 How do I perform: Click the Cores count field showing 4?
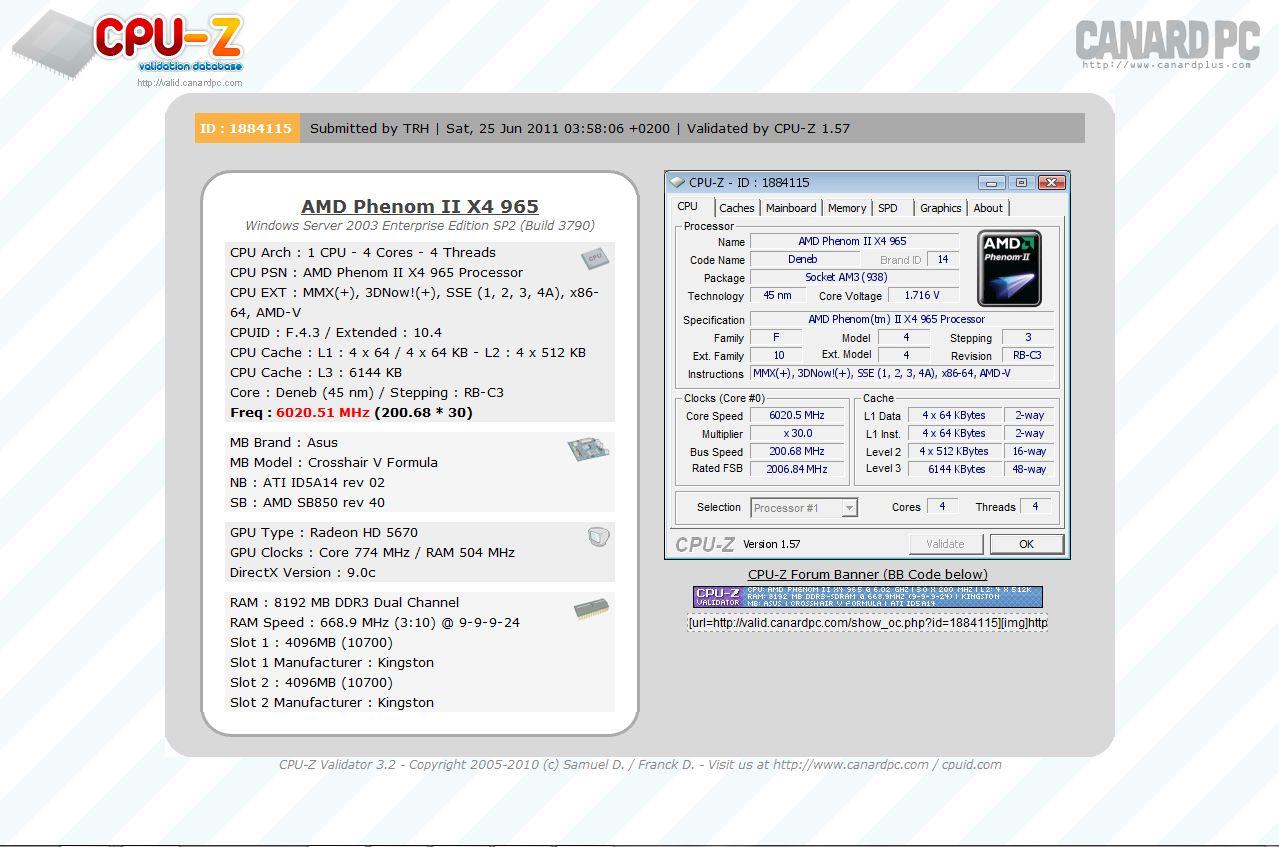(942, 507)
